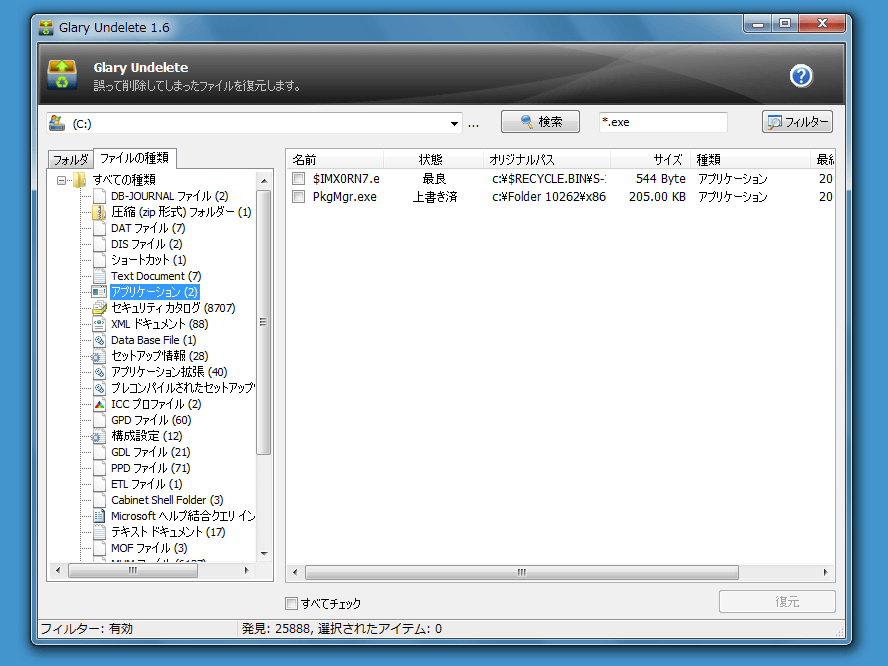Click the 上書き済 status cell
This screenshot has height=666, width=888.
(434, 197)
